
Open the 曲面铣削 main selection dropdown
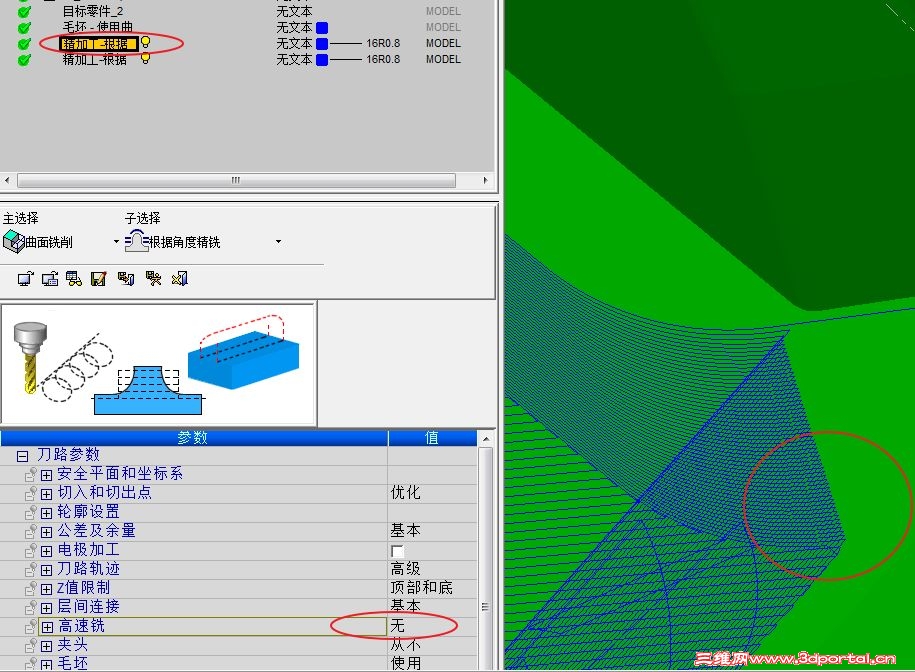click(x=116, y=242)
